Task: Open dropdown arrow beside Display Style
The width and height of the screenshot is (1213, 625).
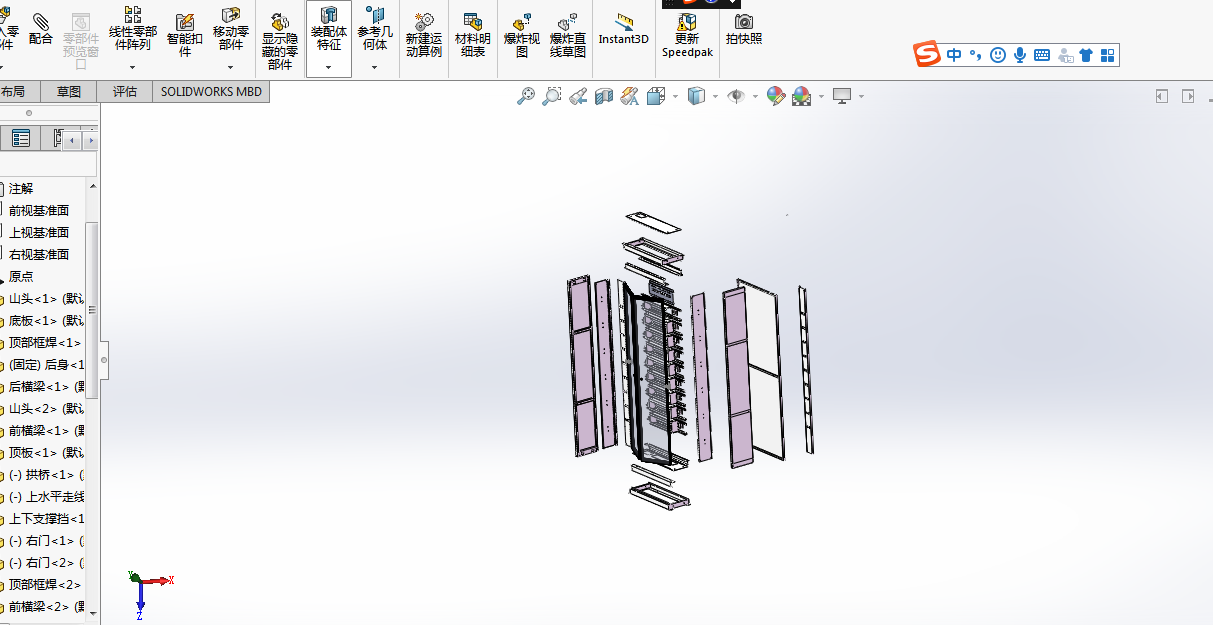Action: coord(716,97)
